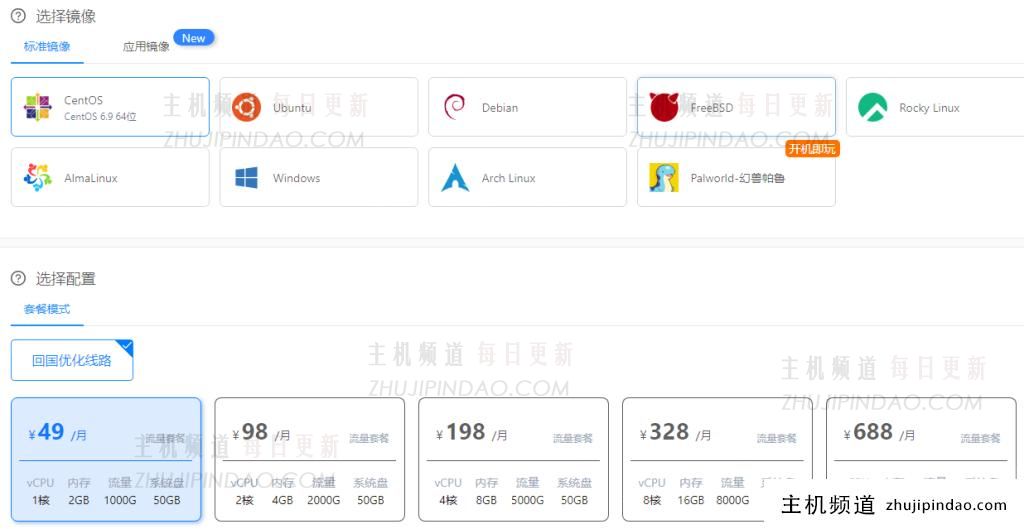Click the help icon beside 选择配置

(18, 278)
